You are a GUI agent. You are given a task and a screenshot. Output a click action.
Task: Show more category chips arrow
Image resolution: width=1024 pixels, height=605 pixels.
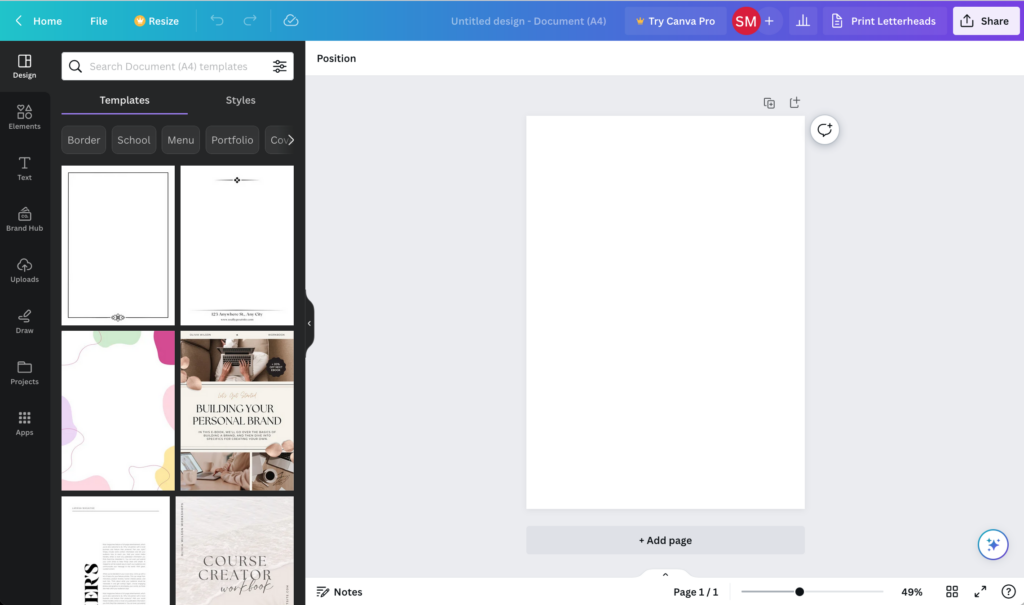(x=291, y=140)
